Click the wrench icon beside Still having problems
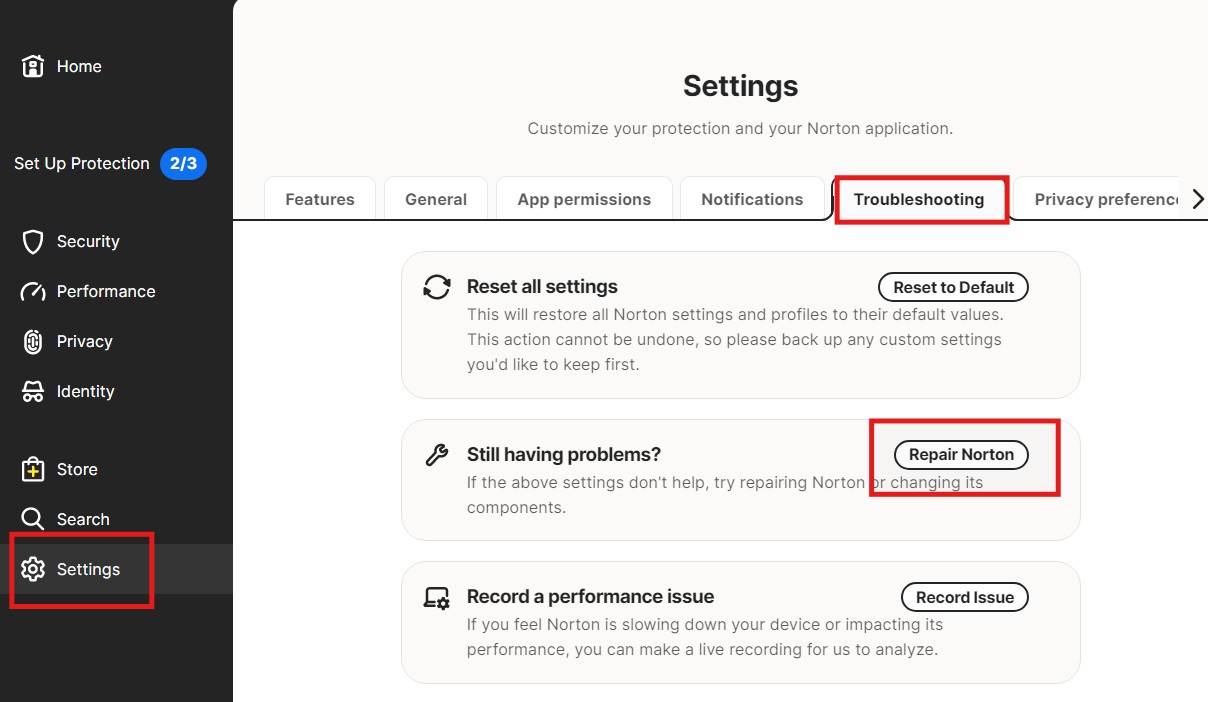 [x=437, y=455]
